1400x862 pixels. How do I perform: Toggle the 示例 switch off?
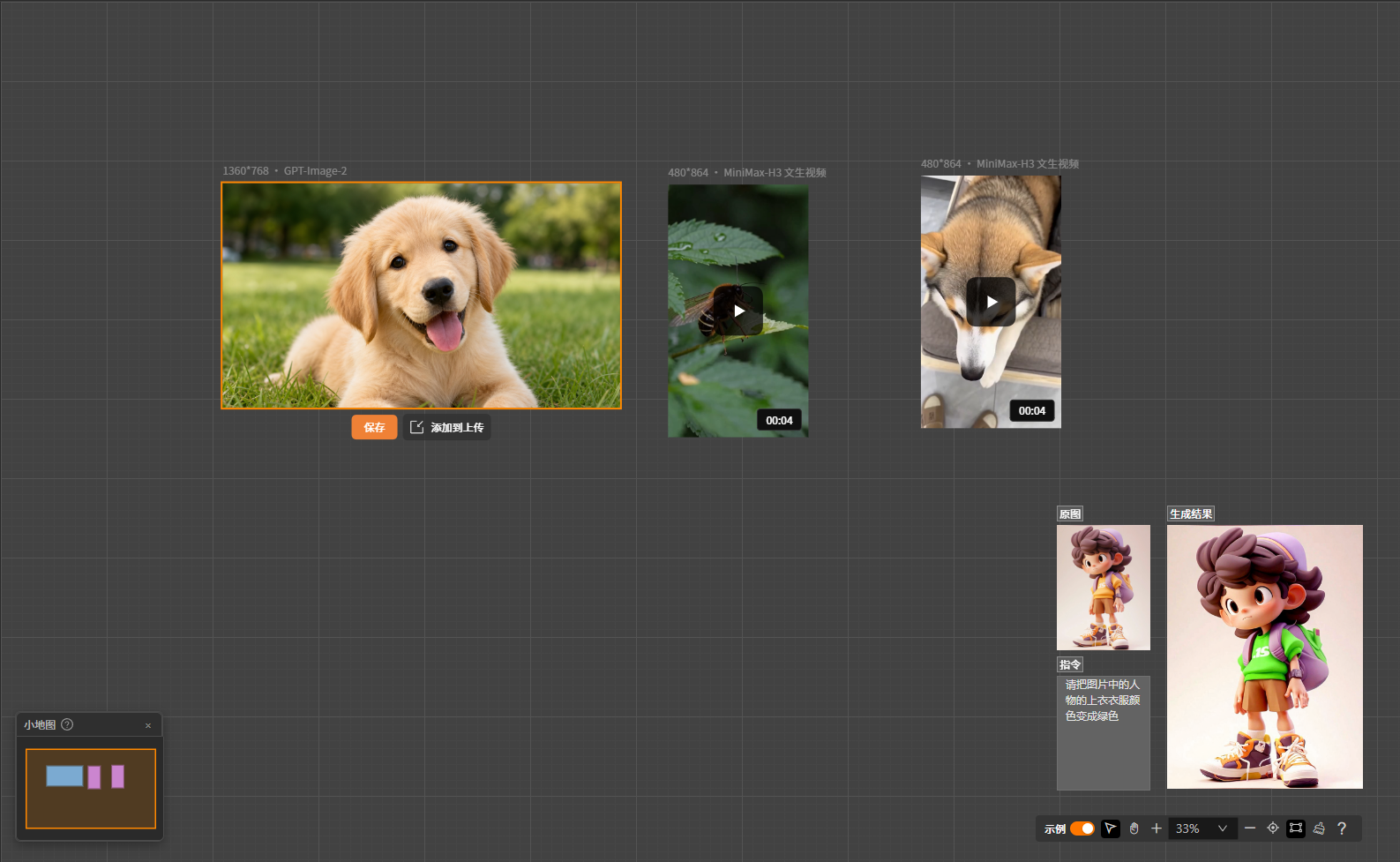coord(1082,828)
